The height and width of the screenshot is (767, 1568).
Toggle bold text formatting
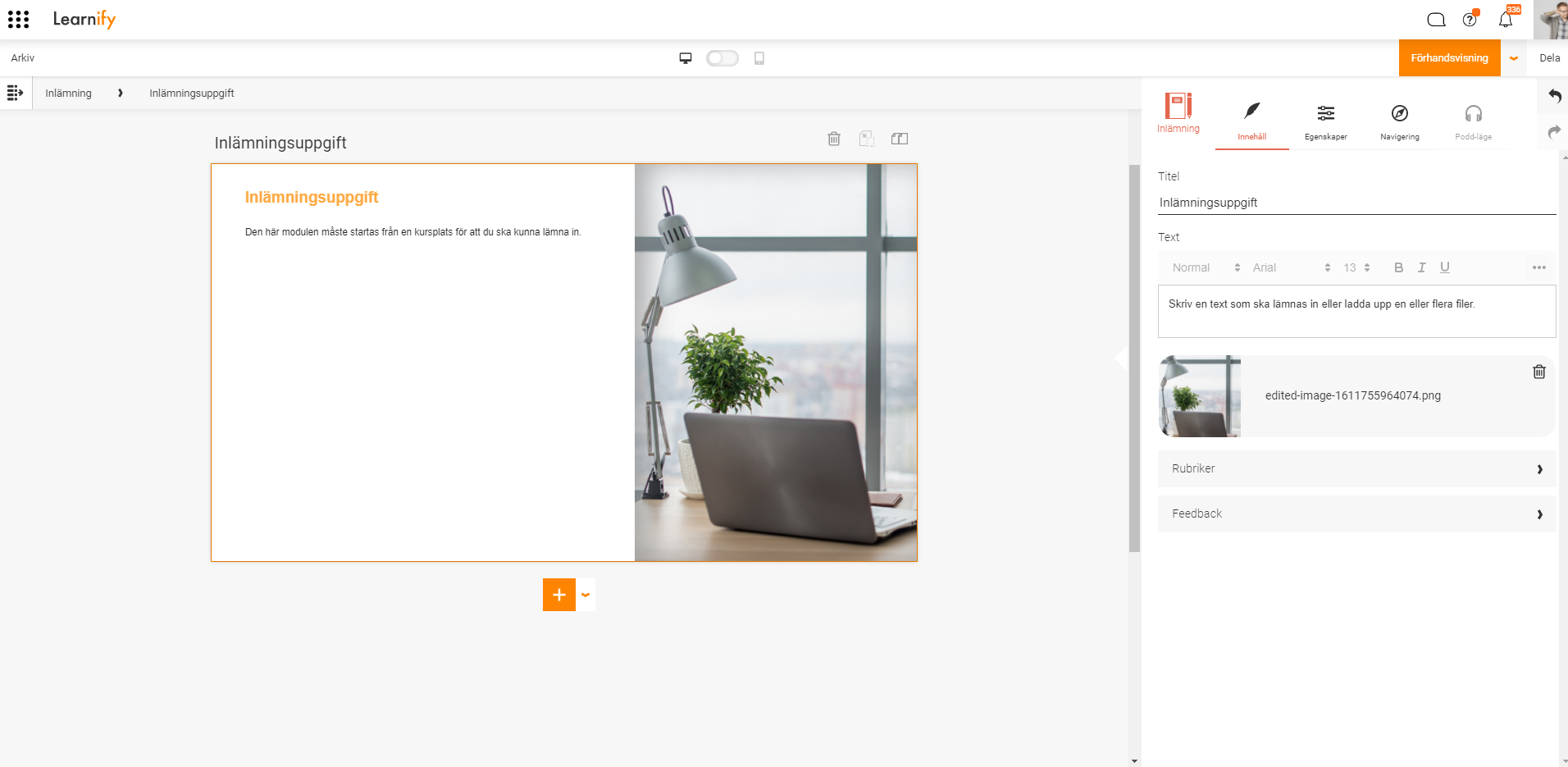tap(1398, 267)
